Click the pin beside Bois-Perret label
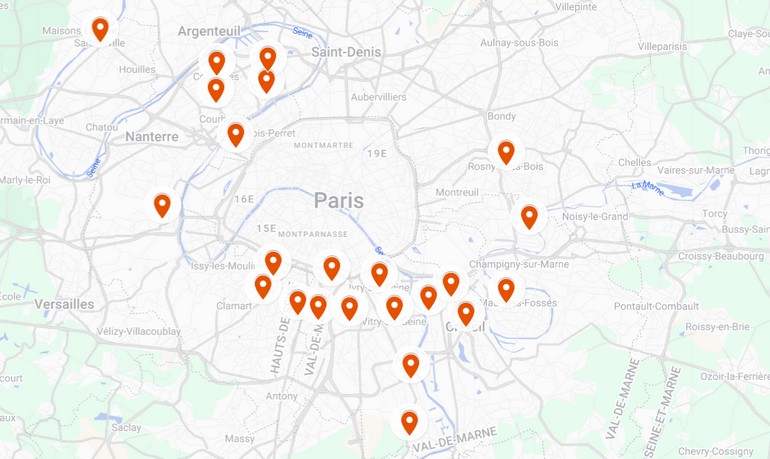Screen dimensions: 770x459 point(236,135)
